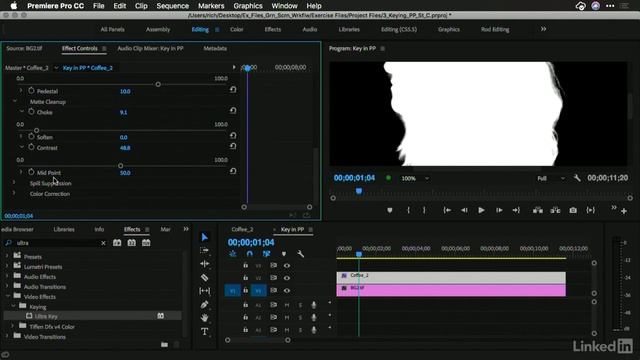This screenshot has width=640, height=360.
Task: Select the Slip tool
Action: pyautogui.click(x=204, y=291)
